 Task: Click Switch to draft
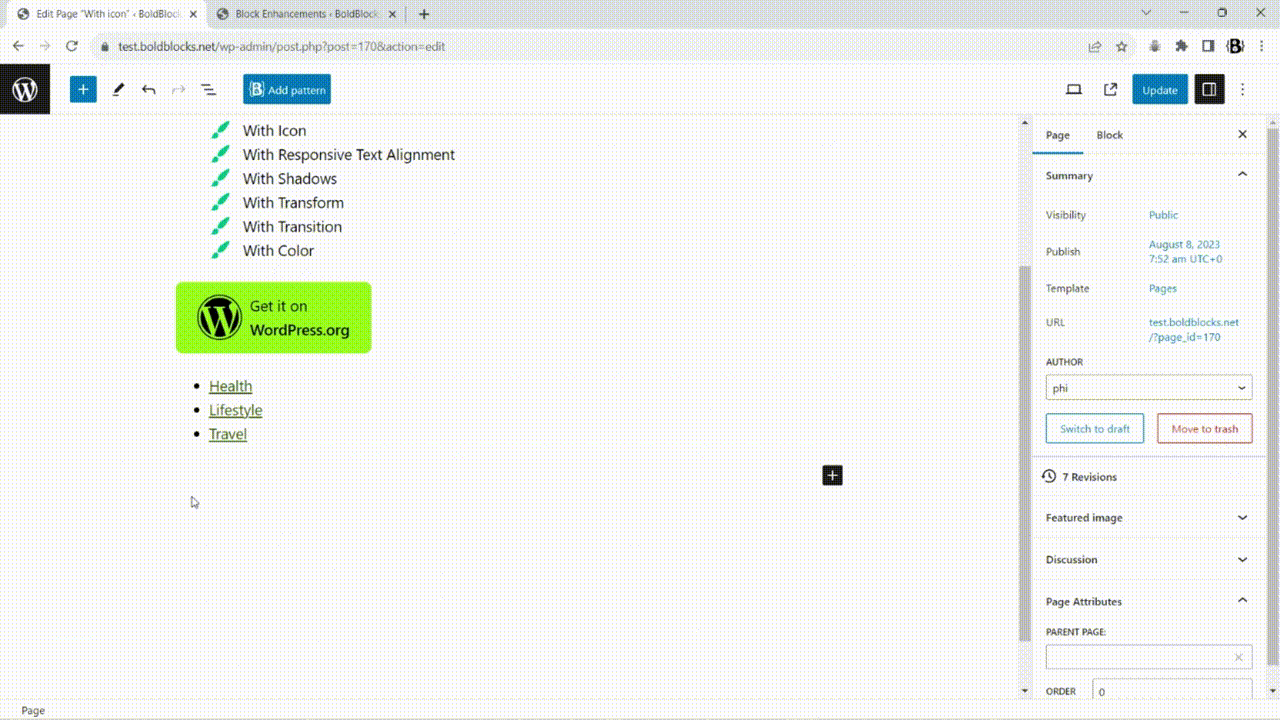tap(1095, 429)
